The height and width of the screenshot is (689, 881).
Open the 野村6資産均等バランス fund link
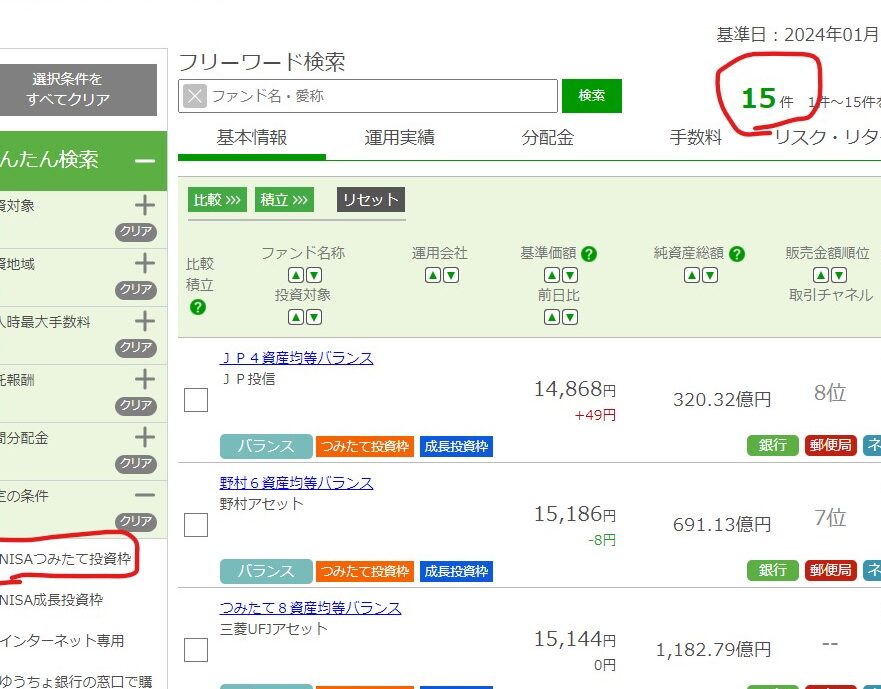coord(297,483)
